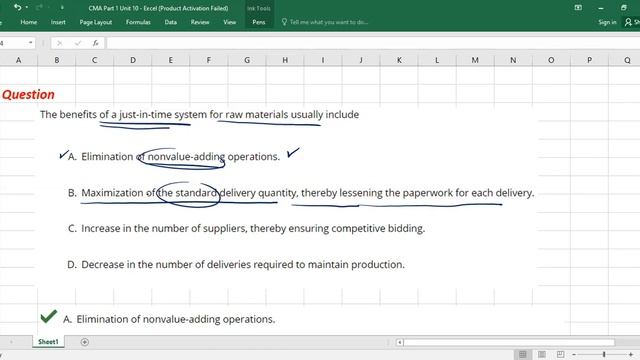Click option D Decrease in number of deliveries

pyautogui.click(x=236, y=264)
